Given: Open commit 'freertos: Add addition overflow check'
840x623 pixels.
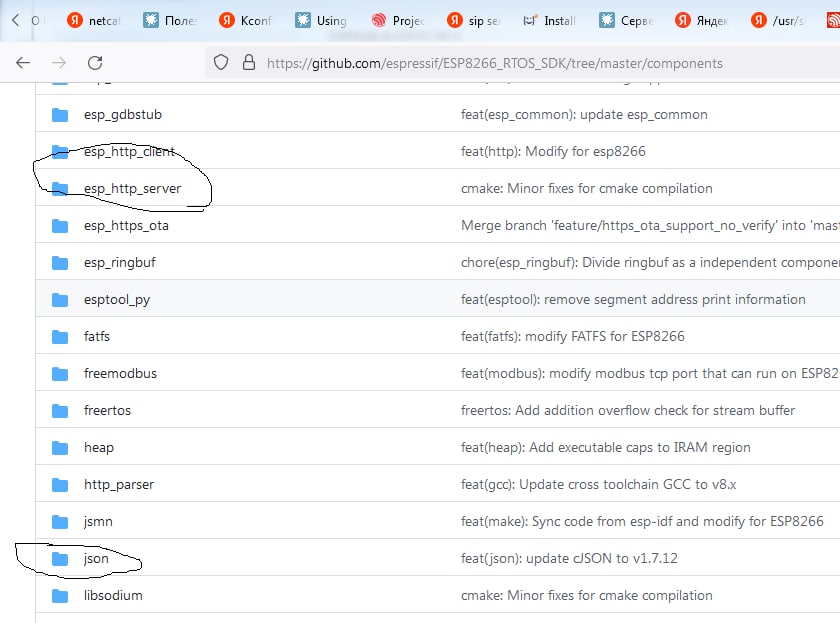Looking at the screenshot, I should [628, 410].
